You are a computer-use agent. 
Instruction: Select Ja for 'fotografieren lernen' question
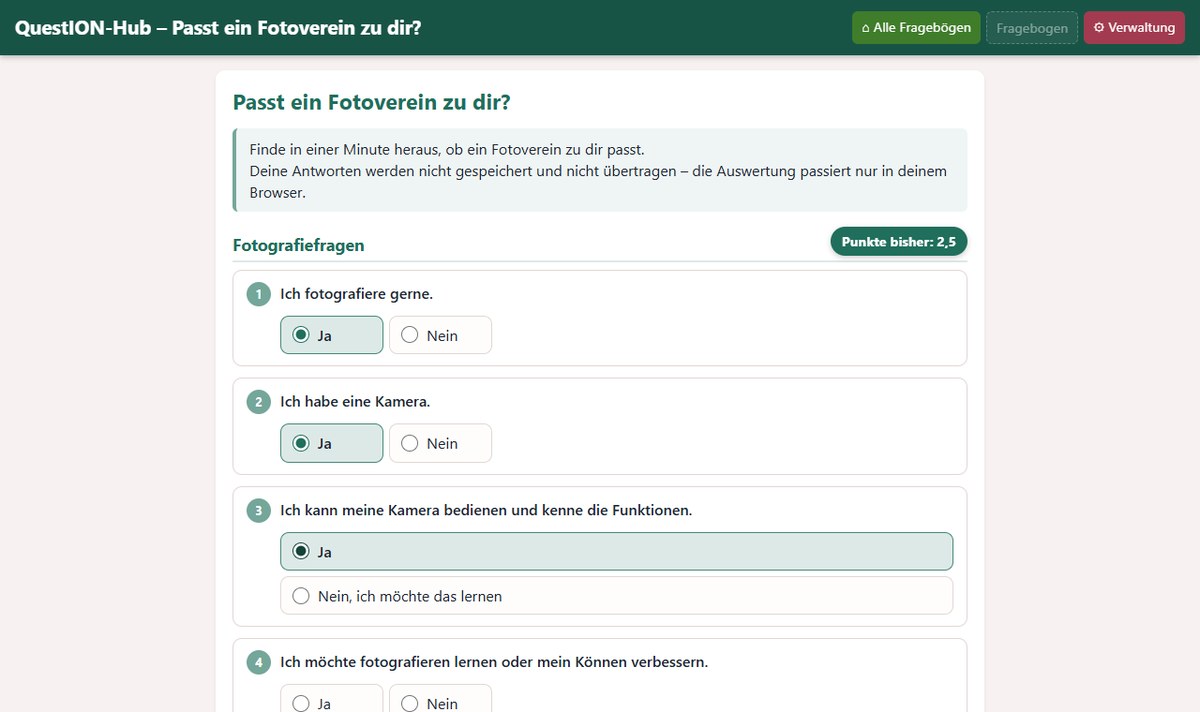tap(331, 702)
